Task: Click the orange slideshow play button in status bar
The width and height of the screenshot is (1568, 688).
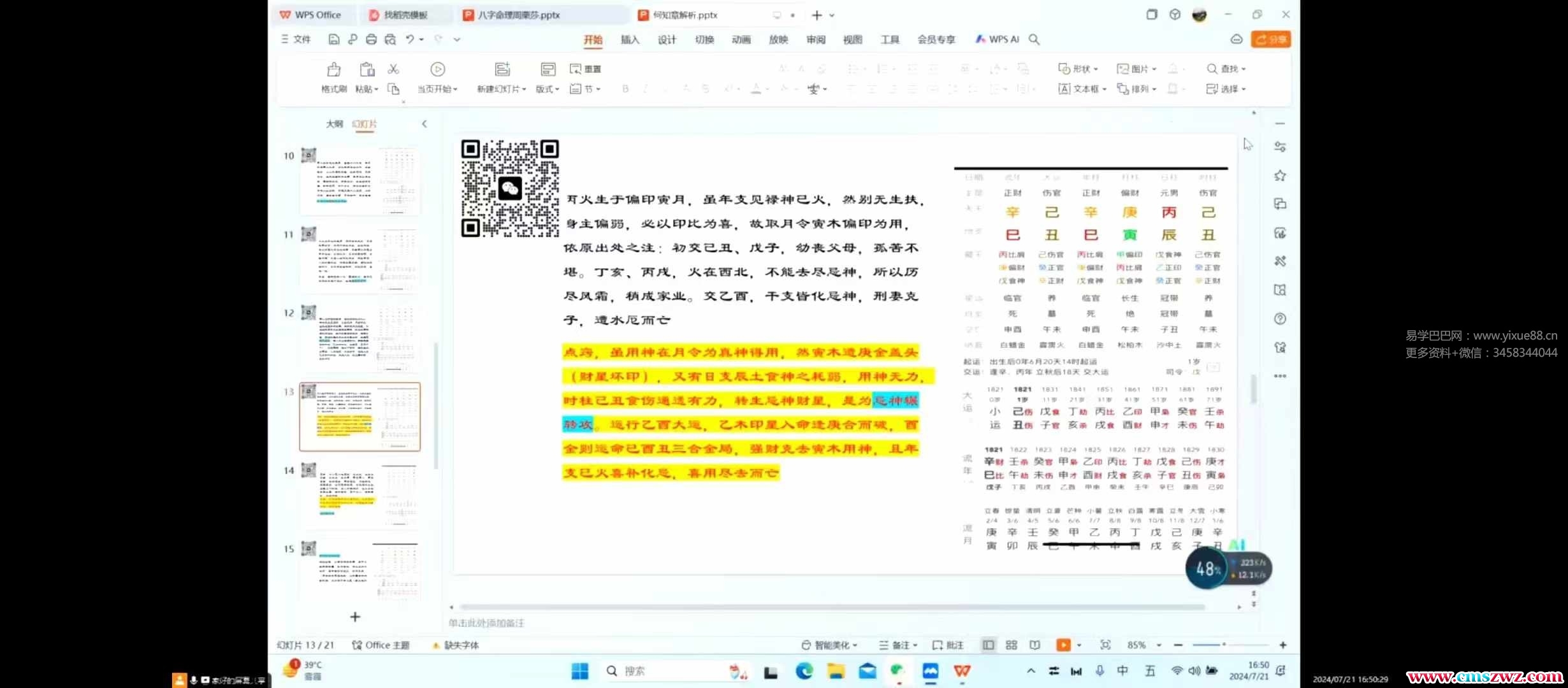Action: [x=1063, y=645]
